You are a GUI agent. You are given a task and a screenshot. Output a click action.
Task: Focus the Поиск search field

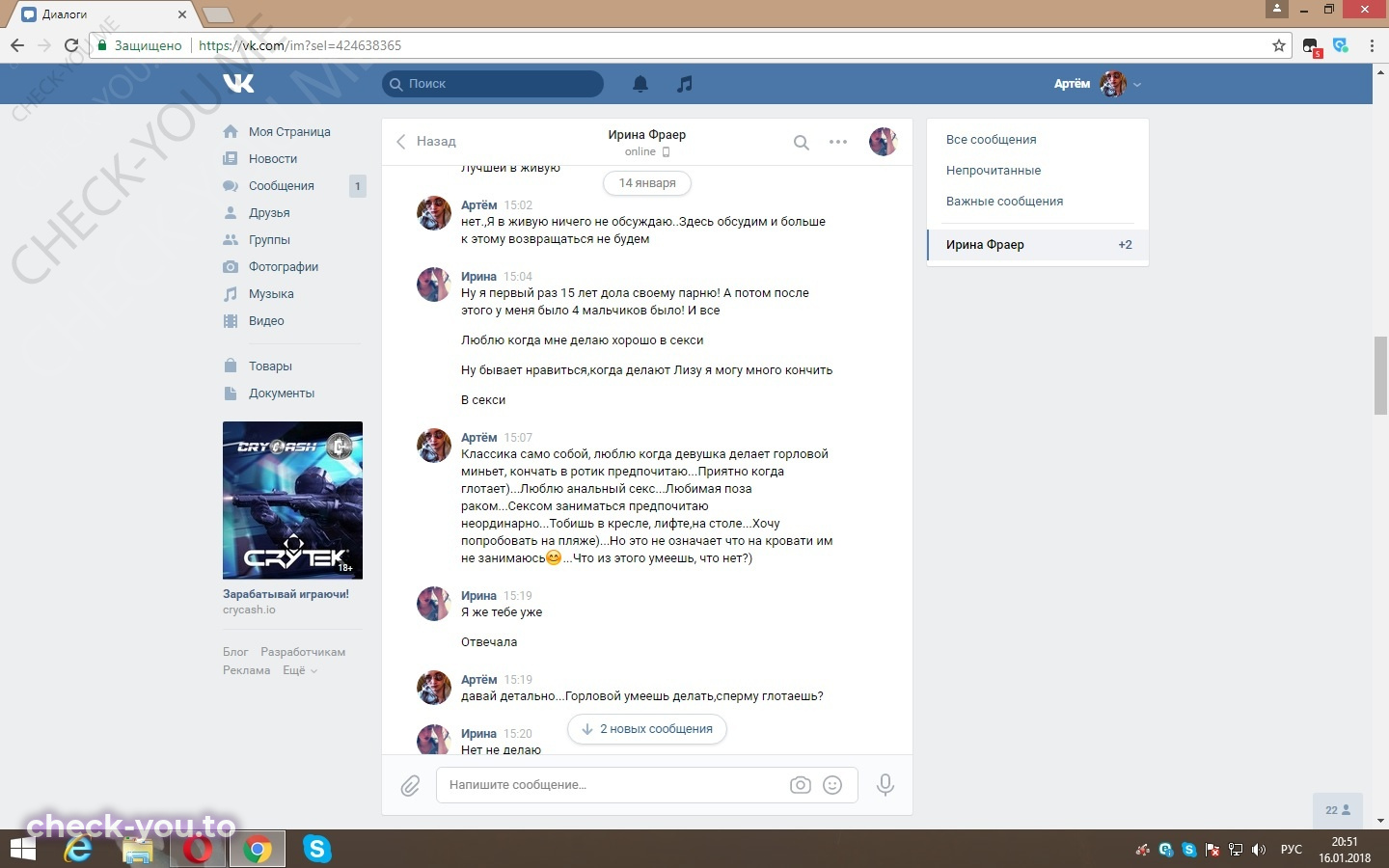493,84
